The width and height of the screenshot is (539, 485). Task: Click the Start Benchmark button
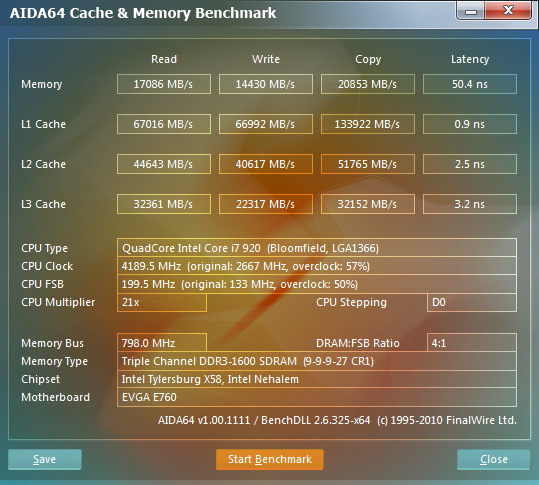point(270,459)
